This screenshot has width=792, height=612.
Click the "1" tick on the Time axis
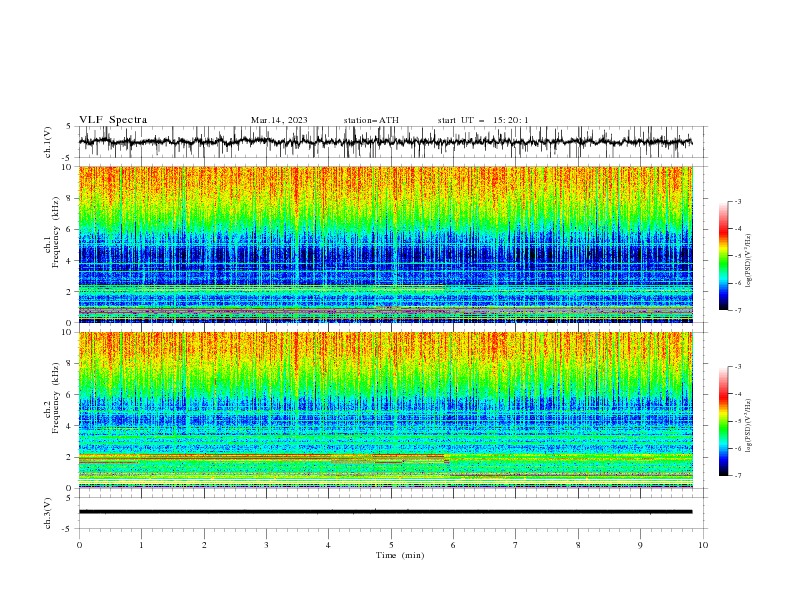coord(141,545)
